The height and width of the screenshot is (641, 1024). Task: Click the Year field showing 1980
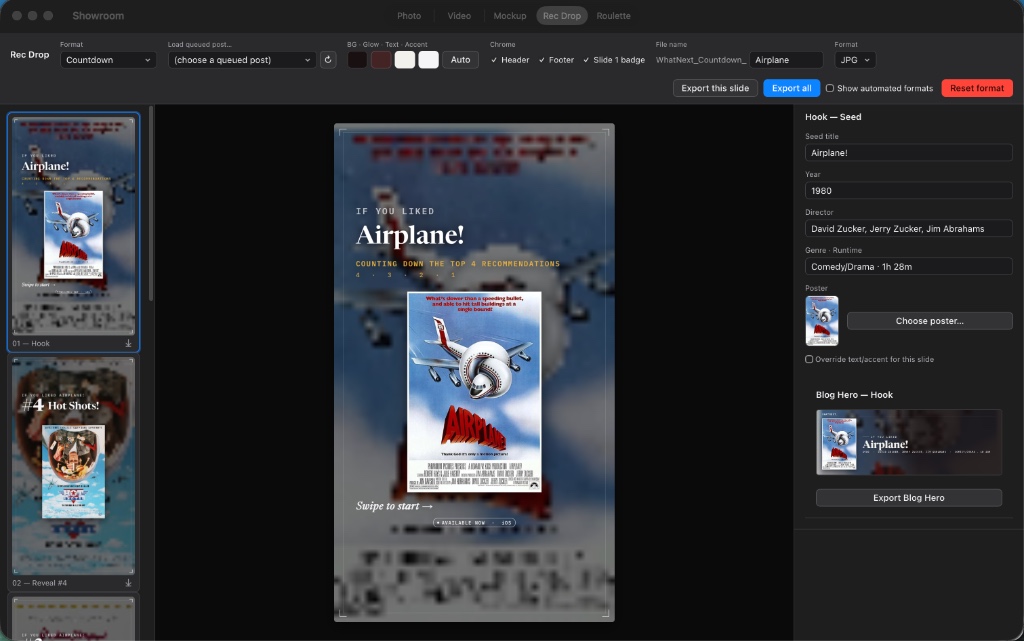[x=908, y=191]
